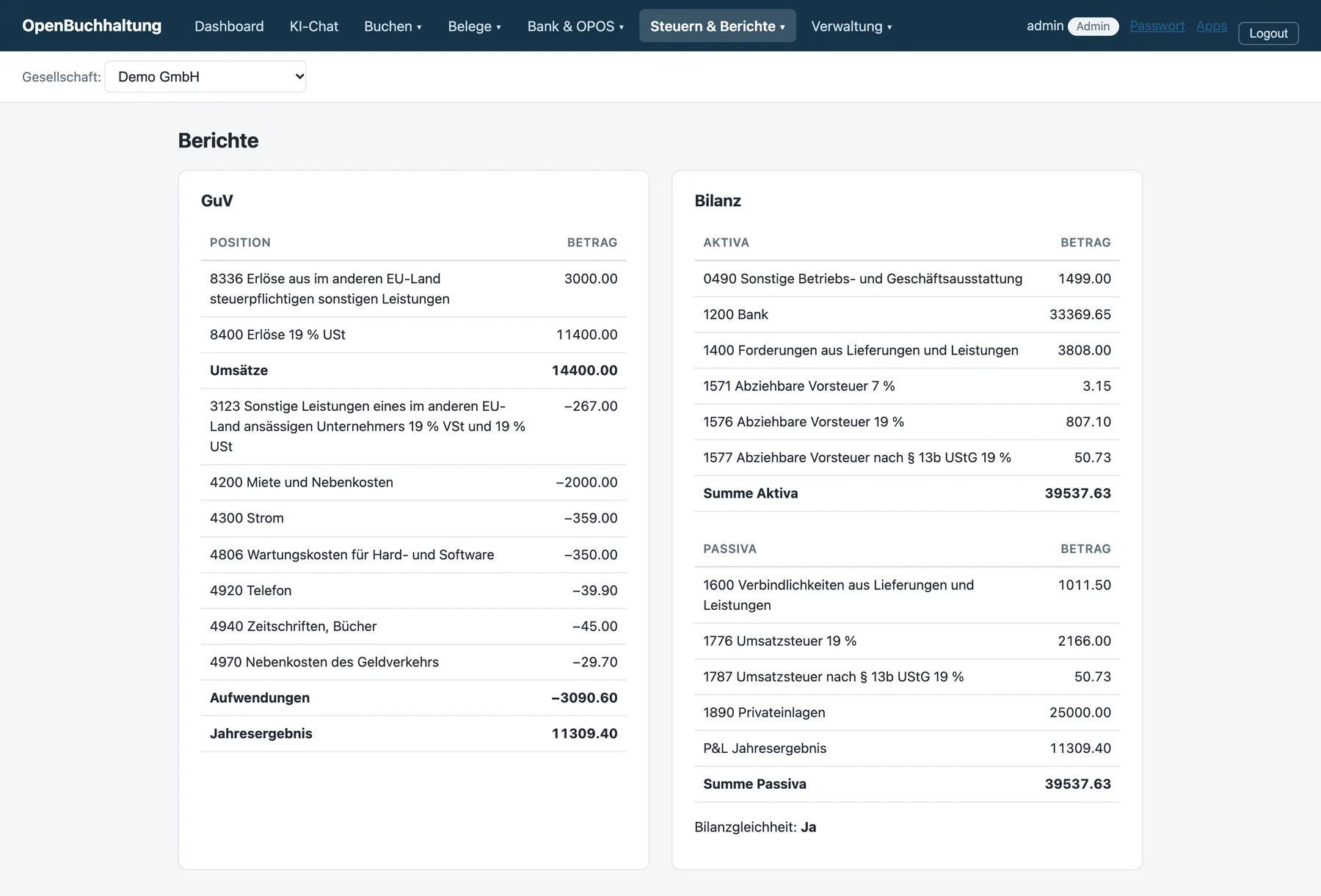Select the GuV Jahresergebnis label
This screenshot has width=1321, height=896.
(261, 733)
